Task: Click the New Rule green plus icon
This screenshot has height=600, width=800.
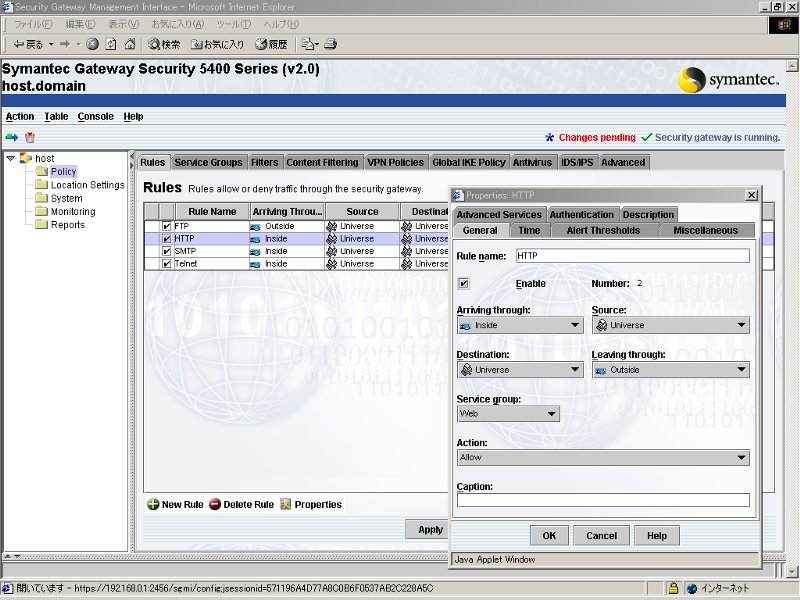Action: click(x=153, y=505)
